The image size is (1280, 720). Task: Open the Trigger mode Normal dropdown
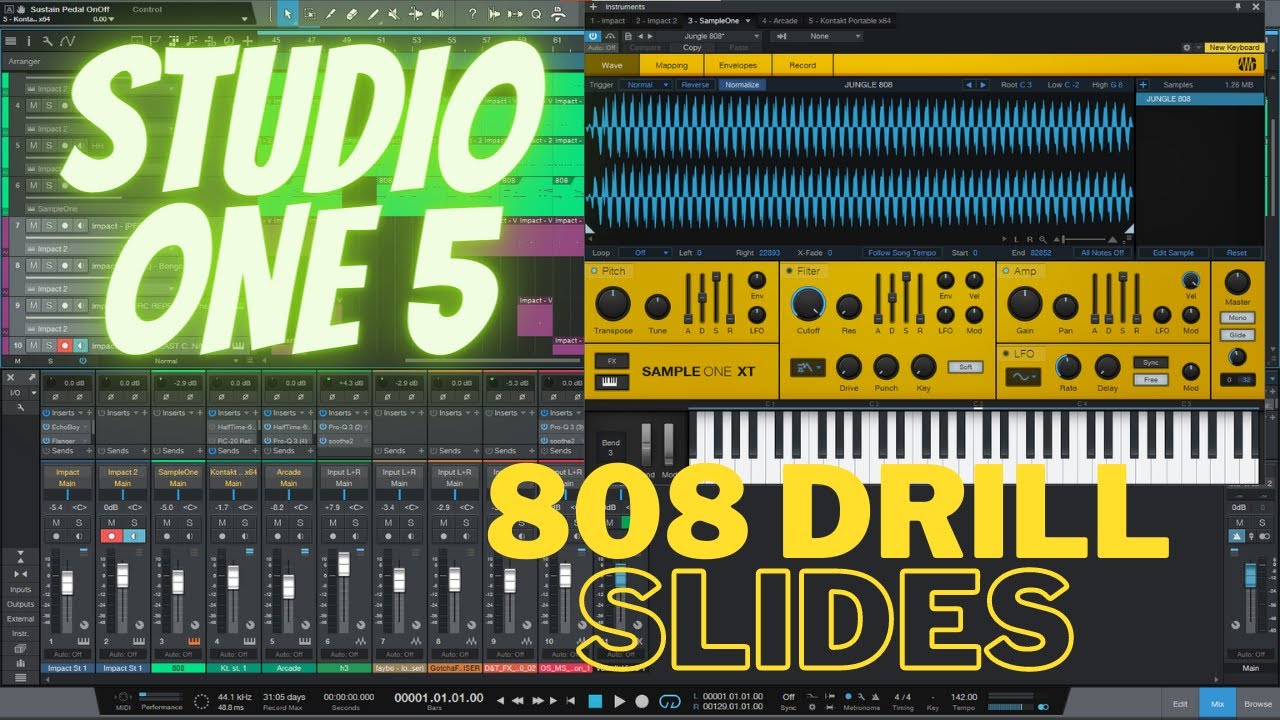(x=645, y=85)
